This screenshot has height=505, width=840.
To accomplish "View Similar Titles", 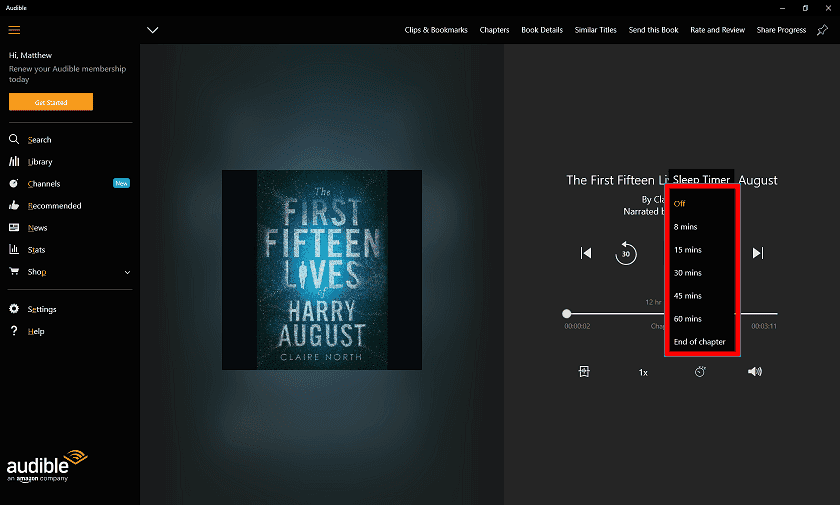I will click(596, 30).
